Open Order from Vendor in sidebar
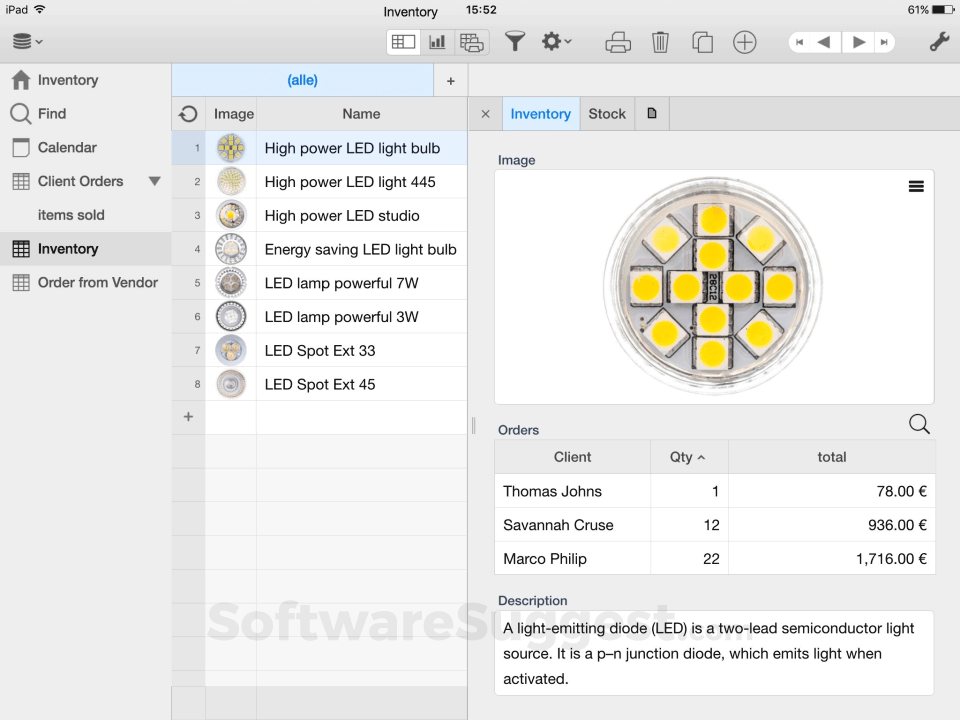The width and height of the screenshot is (960, 720). pos(97,283)
